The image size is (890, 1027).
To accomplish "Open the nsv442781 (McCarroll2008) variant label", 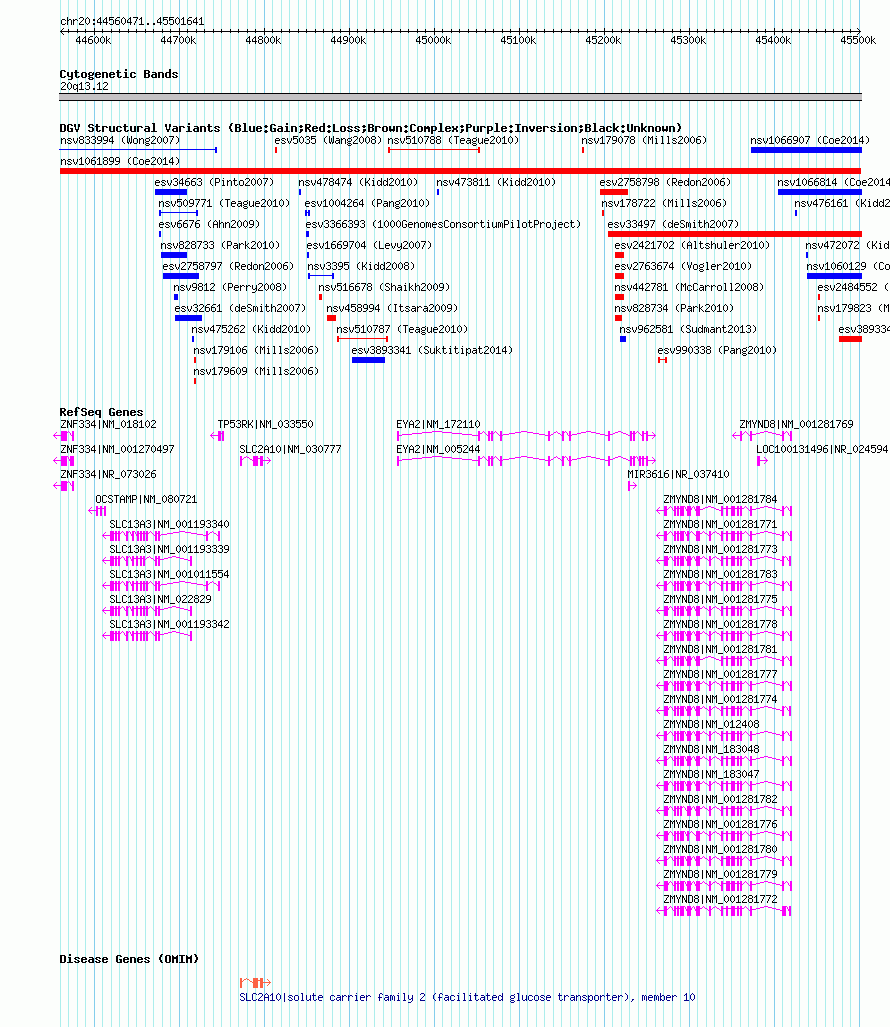I will 689,288.
